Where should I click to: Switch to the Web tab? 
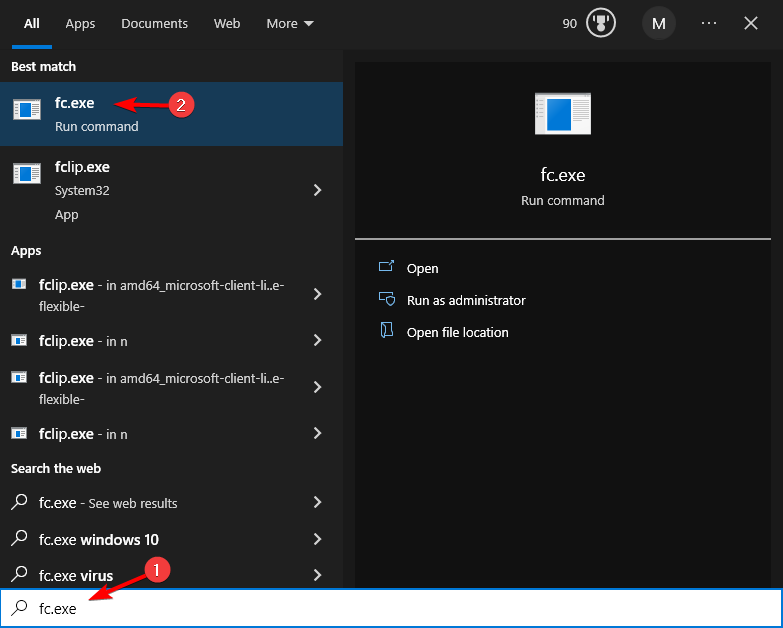tap(227, 23)
